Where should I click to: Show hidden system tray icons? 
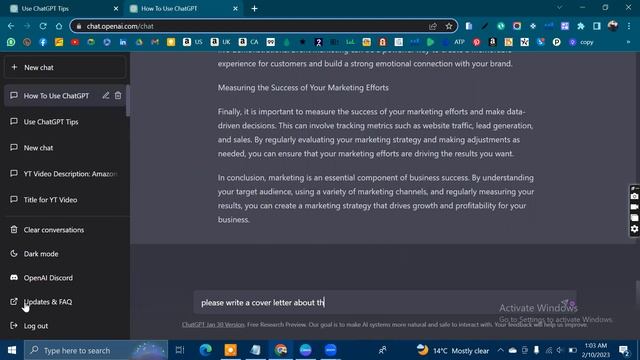pyautogui.click(x=500, y=350)
